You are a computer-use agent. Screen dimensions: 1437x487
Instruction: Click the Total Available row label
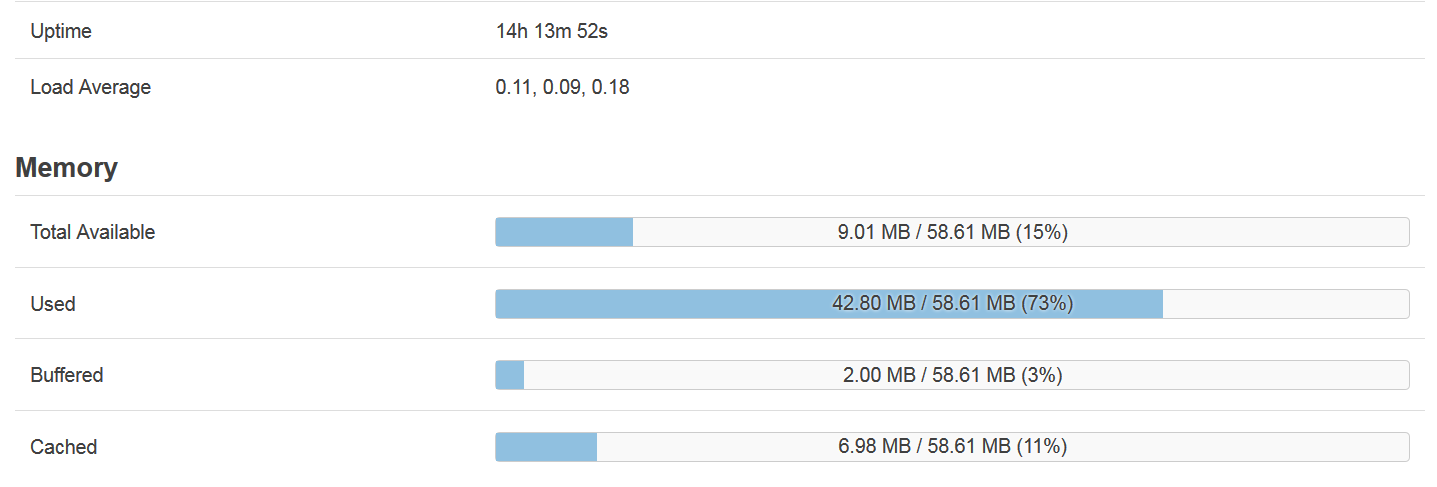click(x=93, y=232)
